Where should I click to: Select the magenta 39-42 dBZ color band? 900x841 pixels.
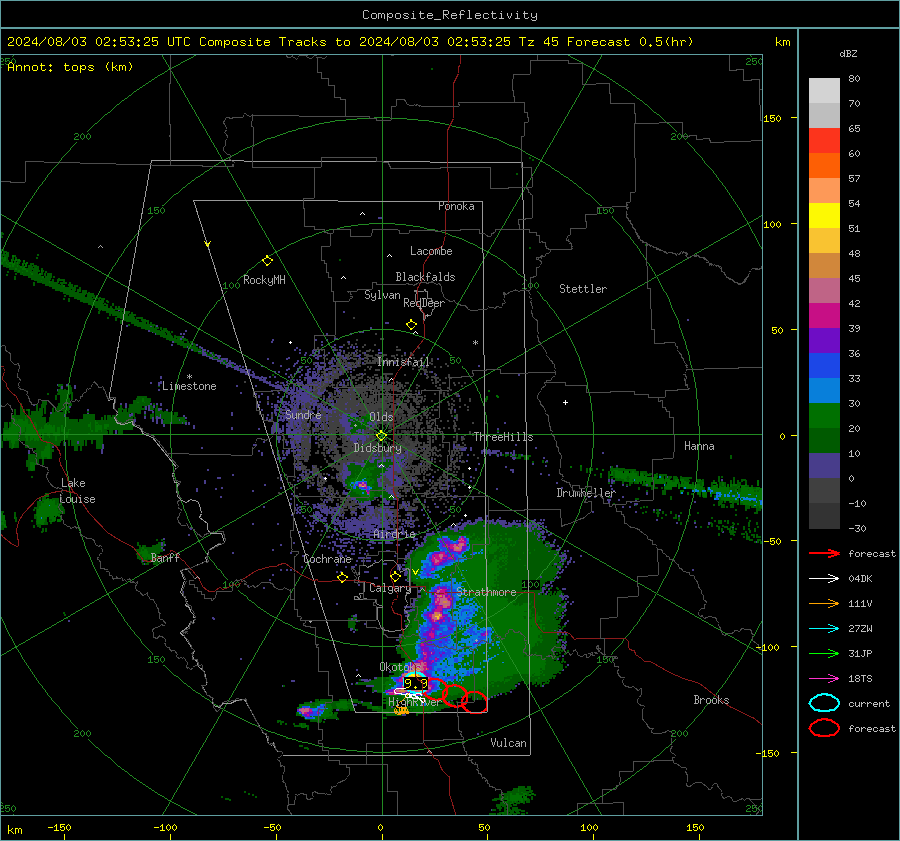(824, 316)
